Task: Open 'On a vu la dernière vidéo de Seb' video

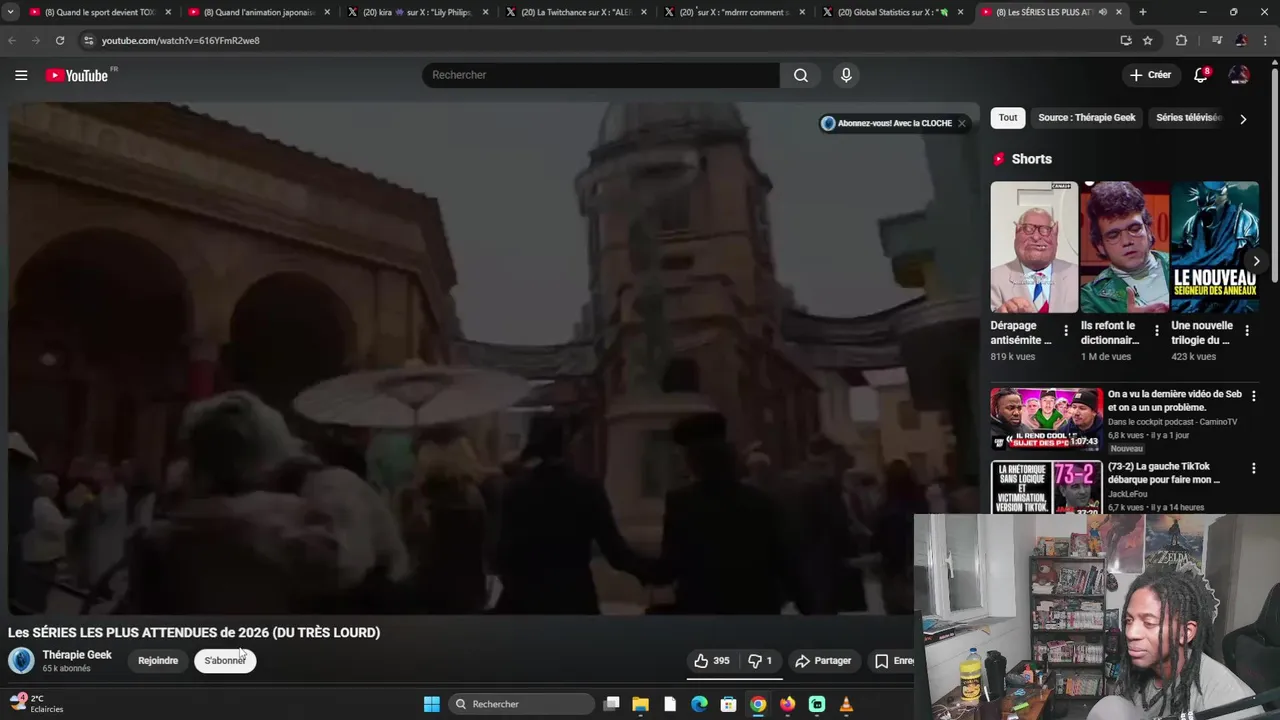Action: pos(1174,401)
